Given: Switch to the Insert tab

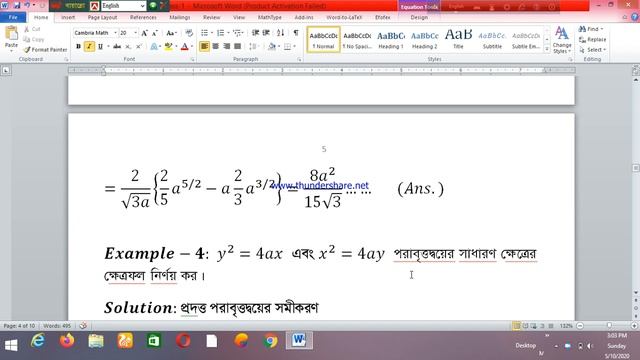Looking at the screenshot, I should click(x=68, y=18).
